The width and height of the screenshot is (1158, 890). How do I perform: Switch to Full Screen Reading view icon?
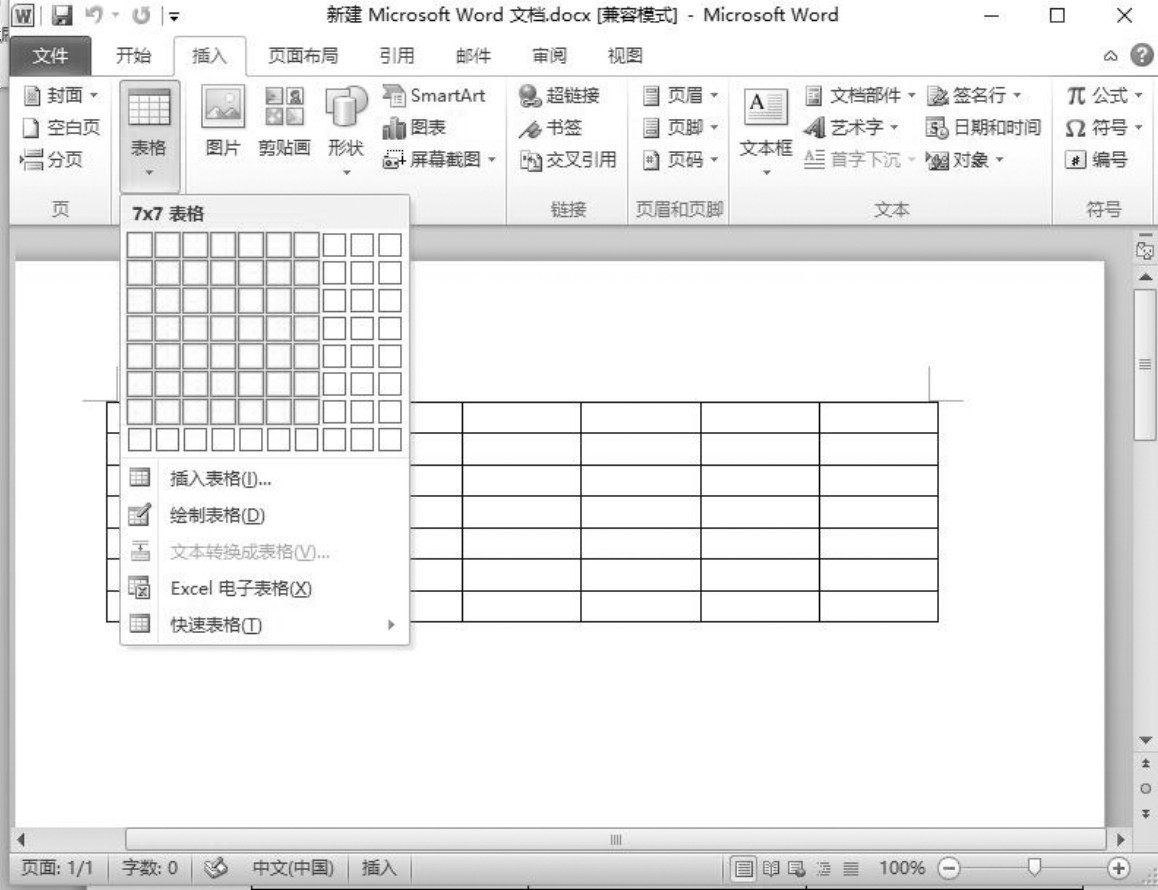click(771, 868)
